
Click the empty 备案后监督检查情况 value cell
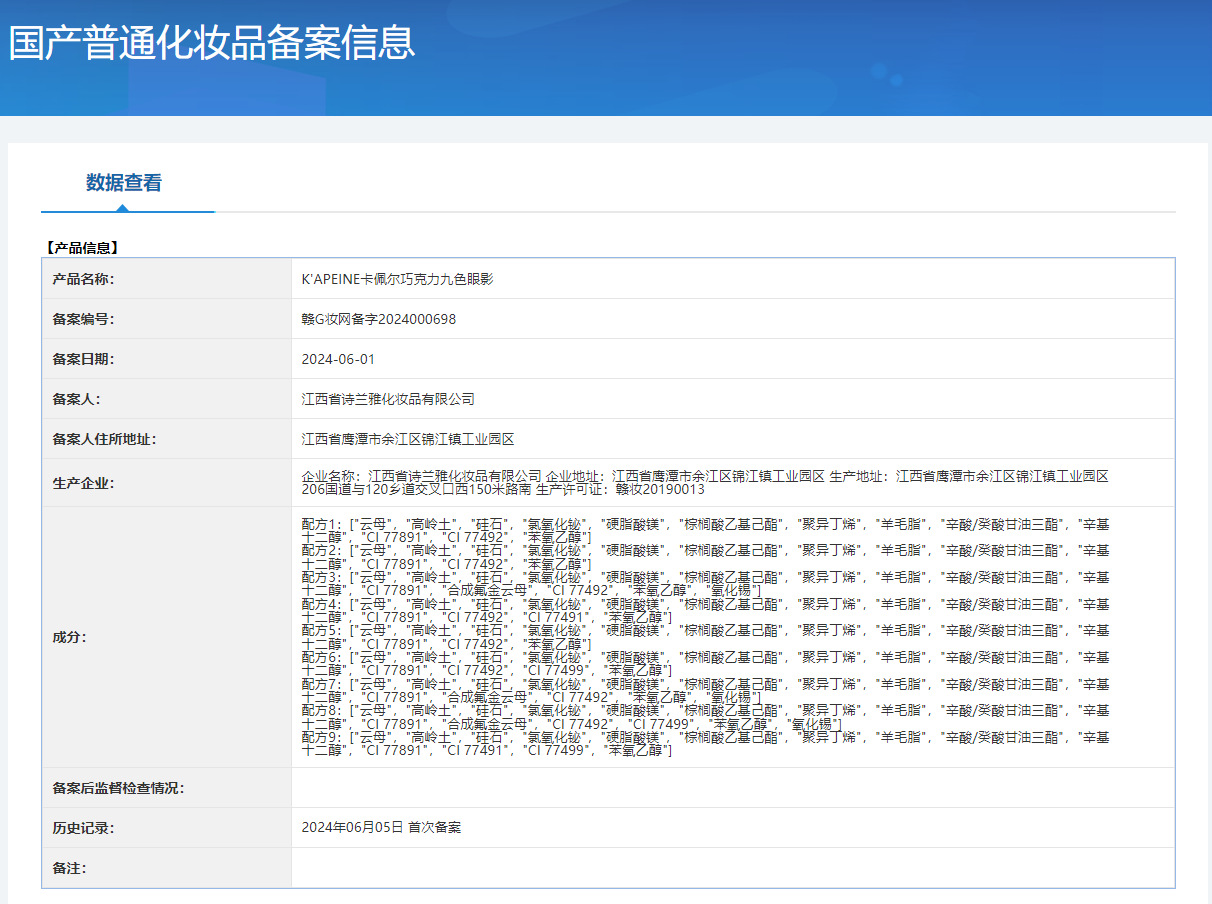[732, 788]
